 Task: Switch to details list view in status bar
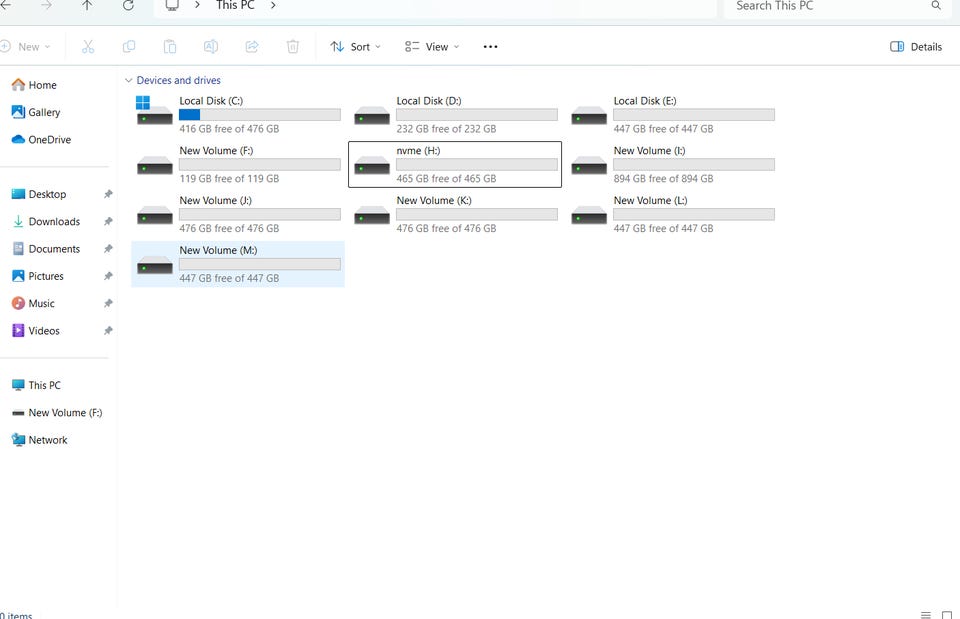[x=926, y=615]
